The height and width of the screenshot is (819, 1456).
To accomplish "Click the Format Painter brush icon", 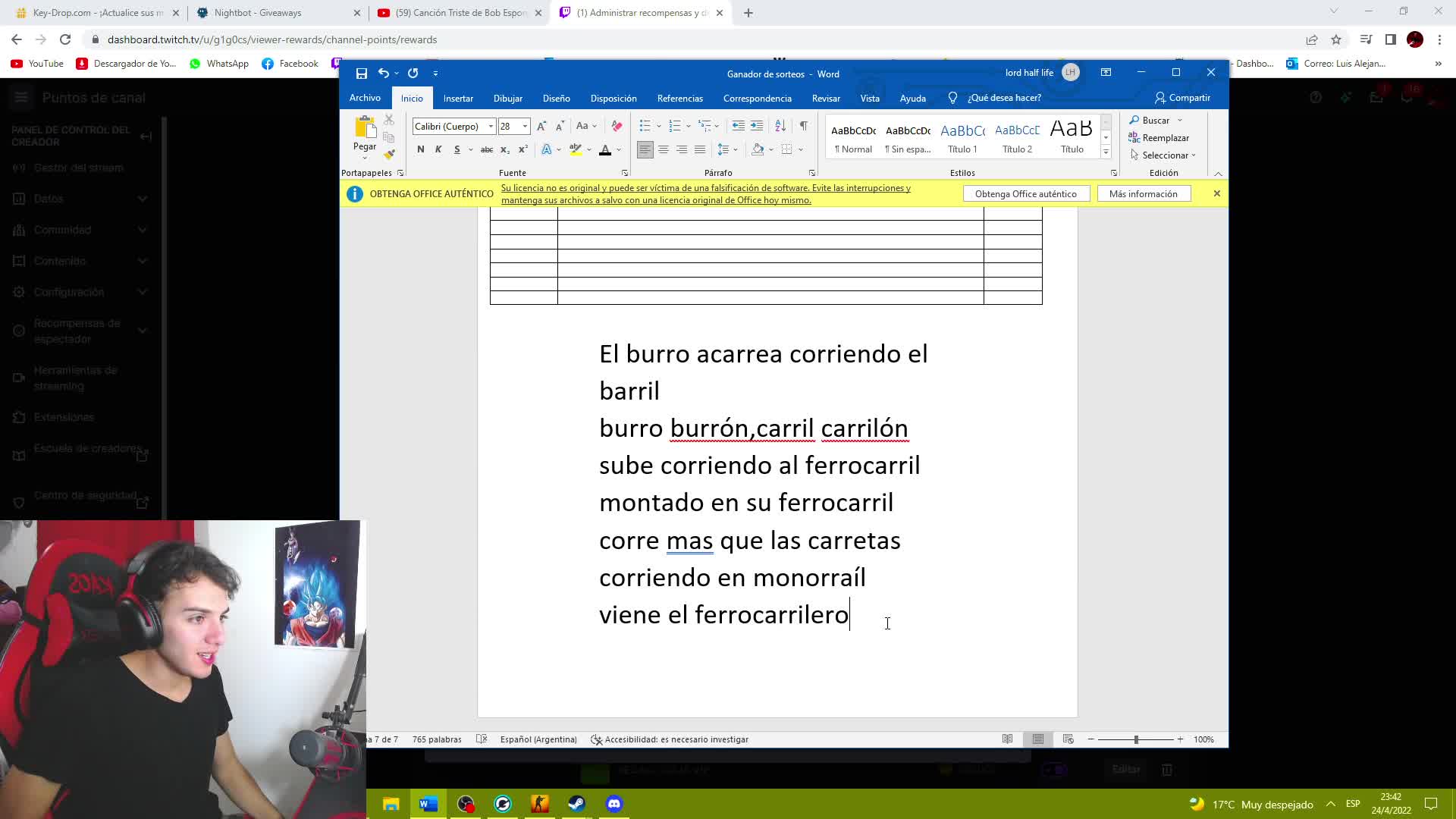I will tap(389, 154).
